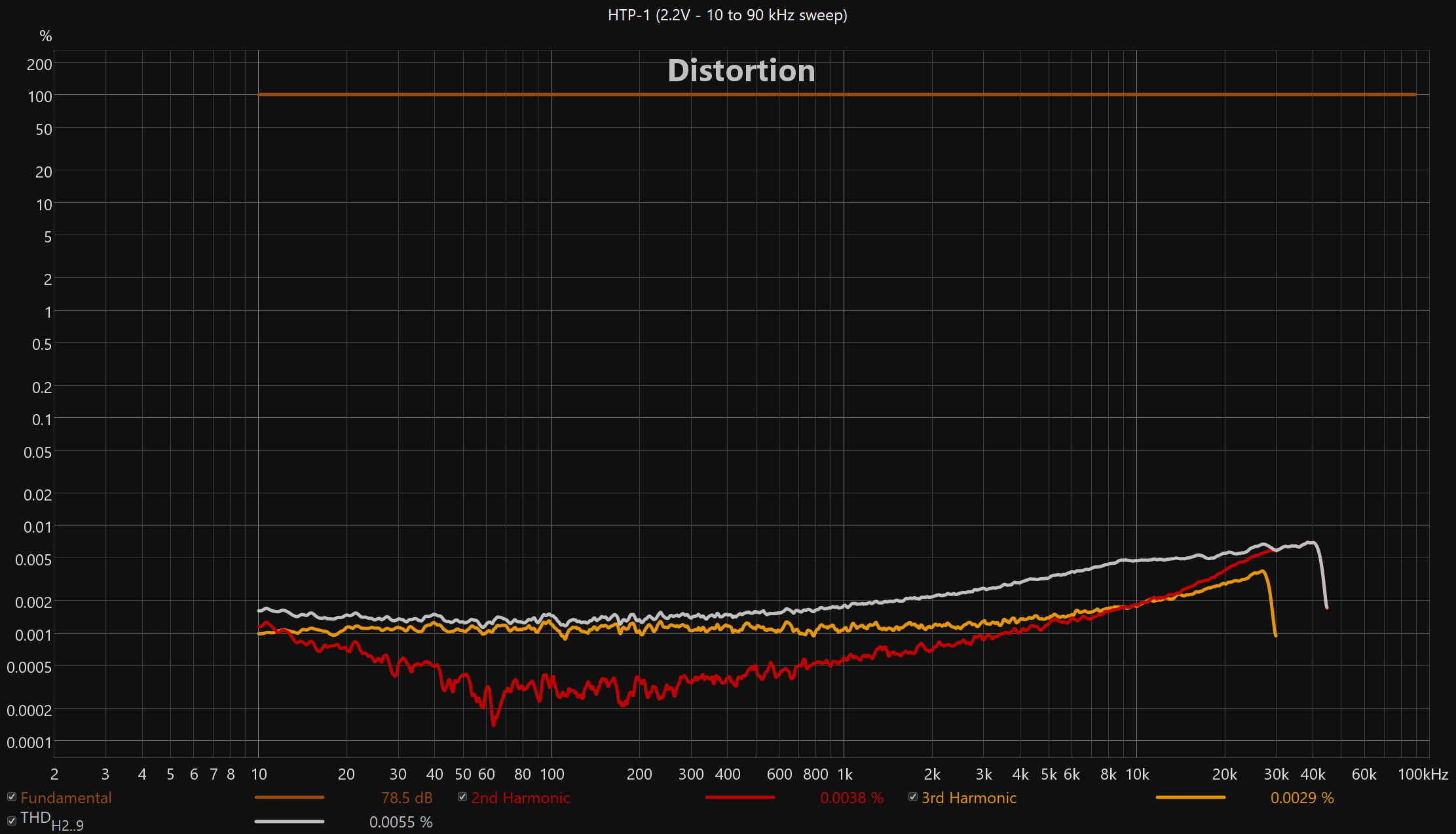Click the 78.5 dB fundamental value
Image resolution: width=1456 pixels, height=834 pixels.
coord(407,798)
